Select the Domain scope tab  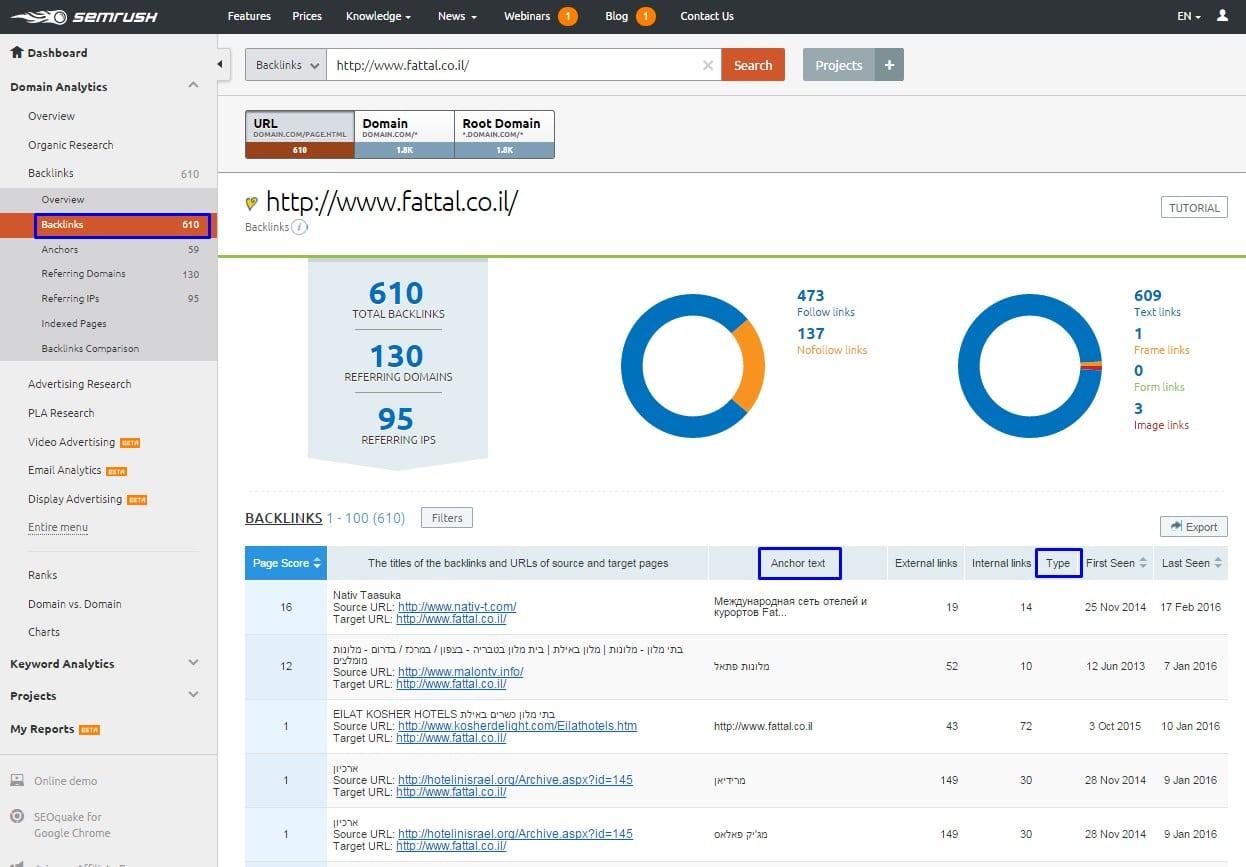point(404,134)
